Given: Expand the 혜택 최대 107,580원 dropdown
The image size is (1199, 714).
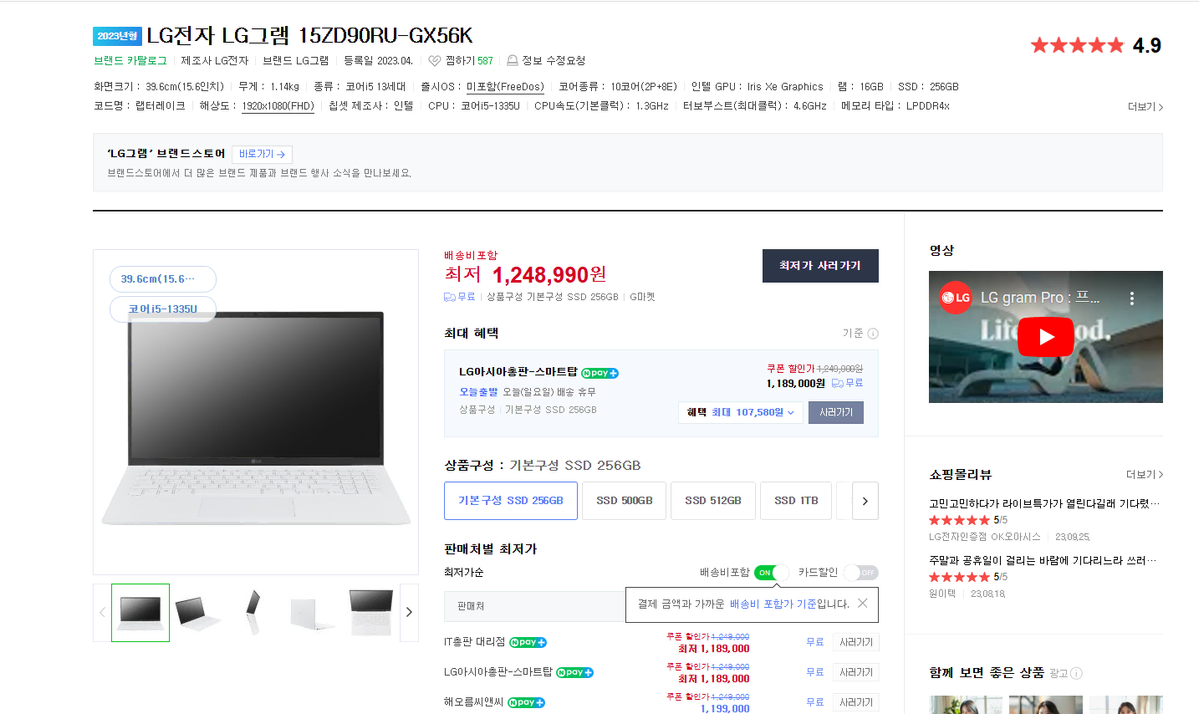Looking at the screenshot, I should pos(740,413).
